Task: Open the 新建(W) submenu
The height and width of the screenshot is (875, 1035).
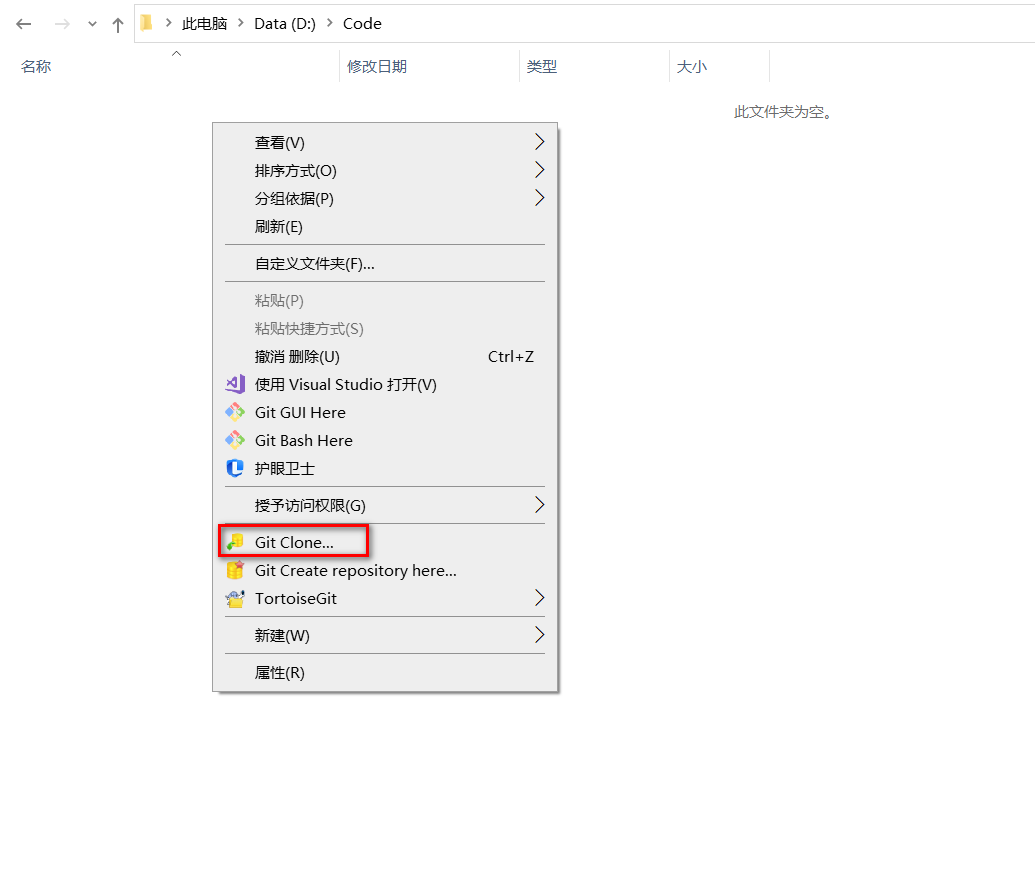Action: coord(385,635)
